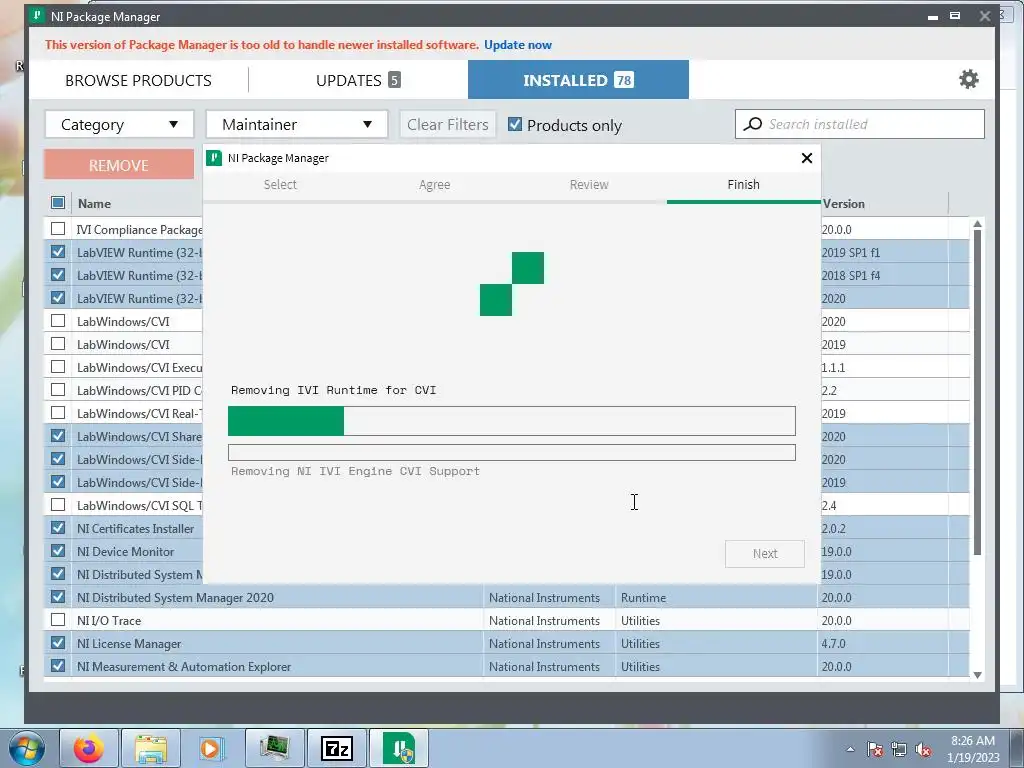Close the NI Package Manager progress dialog
Viewport: 1024px width, 768px height.
pos(807,158)
